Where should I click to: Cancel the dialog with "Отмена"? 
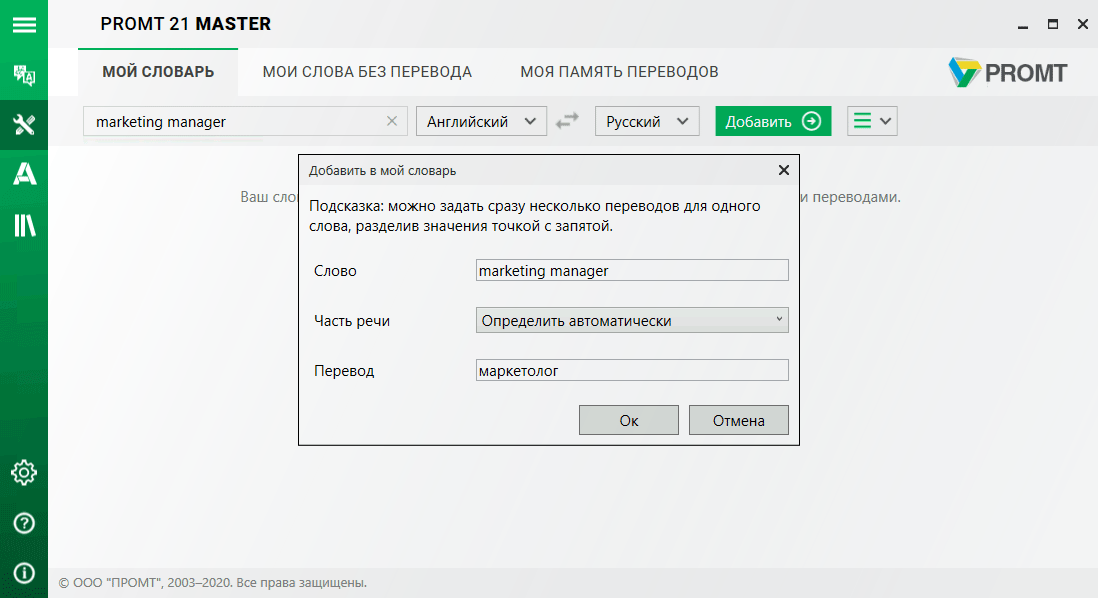[x=738, y=420]
